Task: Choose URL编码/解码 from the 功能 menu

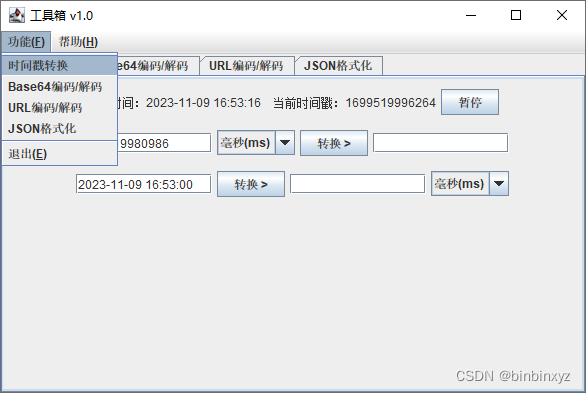Action: (60, 108)
